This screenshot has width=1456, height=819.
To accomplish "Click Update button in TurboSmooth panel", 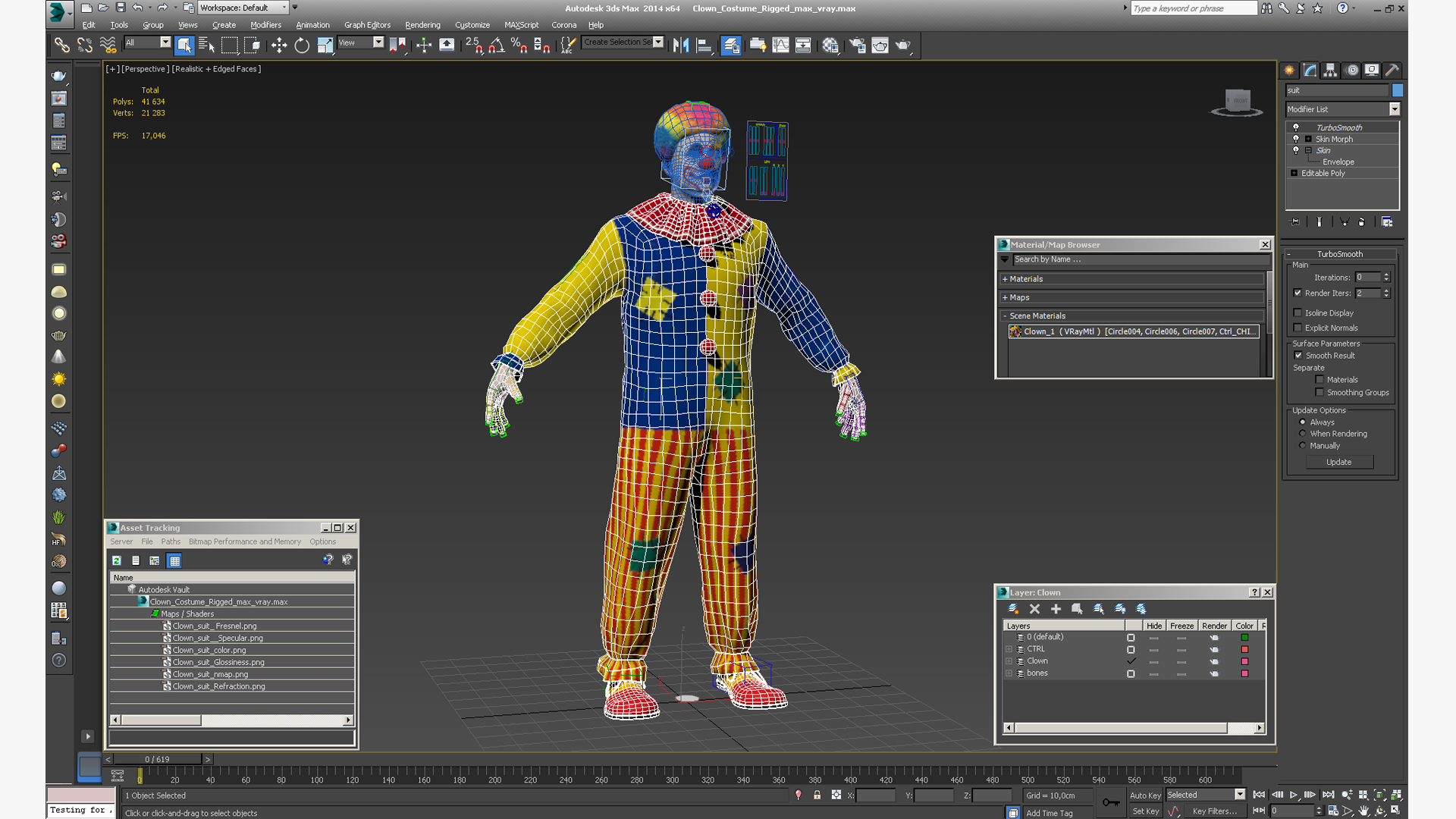I will (1339, 461).
